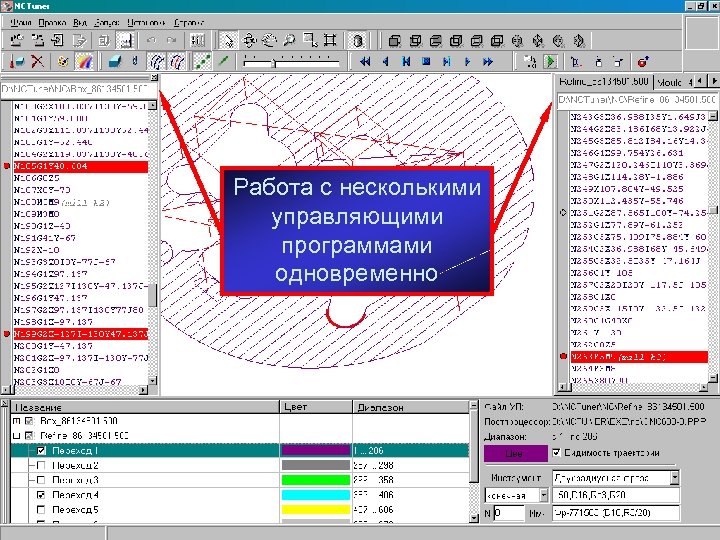Click the blue stop square button
Image resolution: width=720 pixels, height=540 pixels.
[427, 61]
